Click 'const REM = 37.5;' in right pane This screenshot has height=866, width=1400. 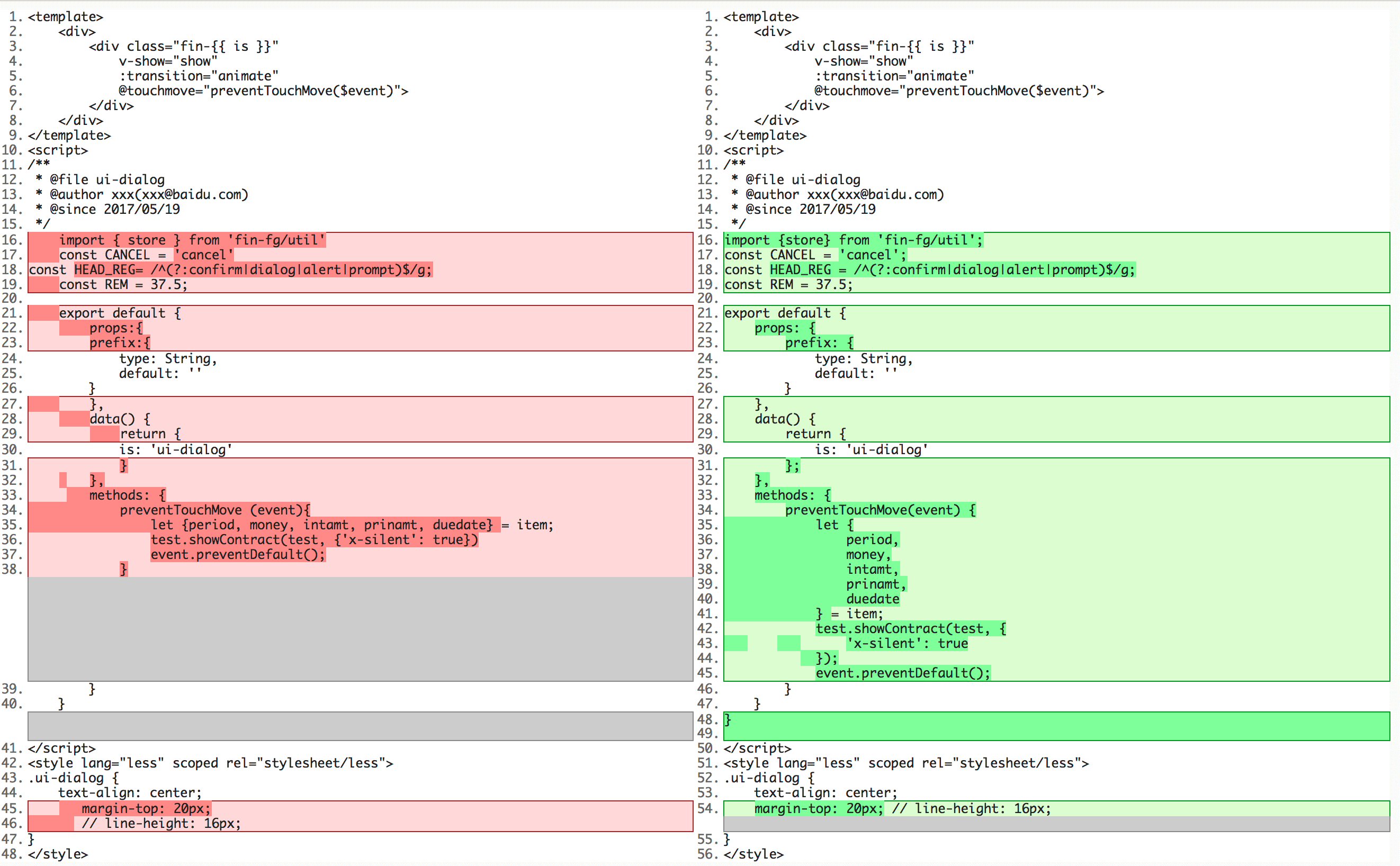(x=788, y=285)
